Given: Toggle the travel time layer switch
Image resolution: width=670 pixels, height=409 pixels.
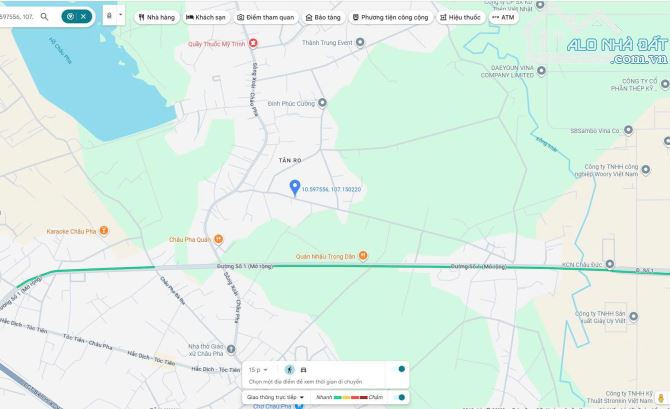Looking at the screenshot, I should click(401, 369).
